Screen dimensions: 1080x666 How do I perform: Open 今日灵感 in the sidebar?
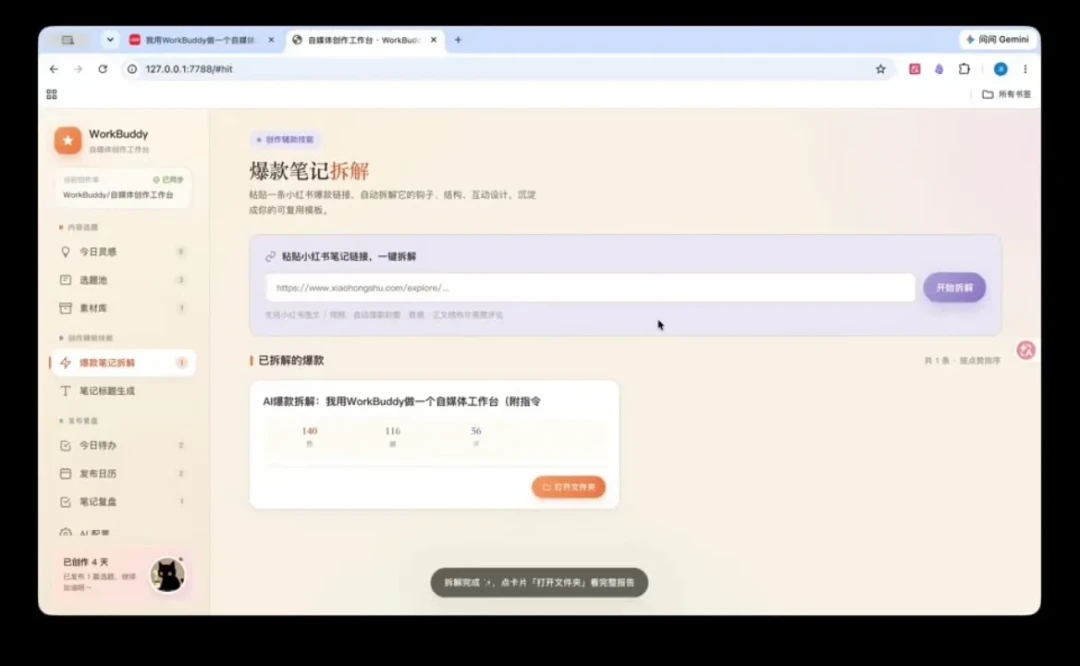[x=122, y=252]
